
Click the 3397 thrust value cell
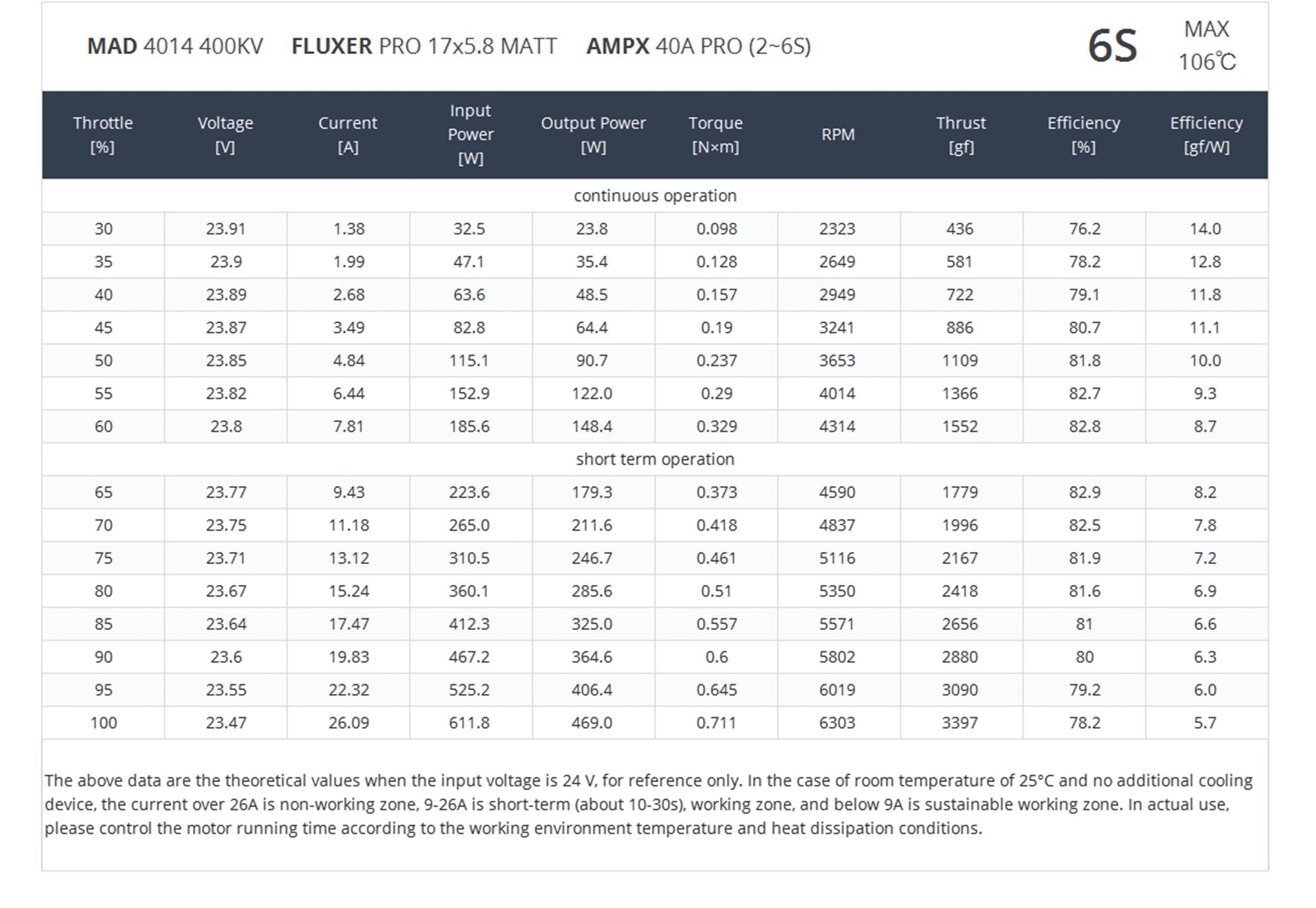(961, 723)
